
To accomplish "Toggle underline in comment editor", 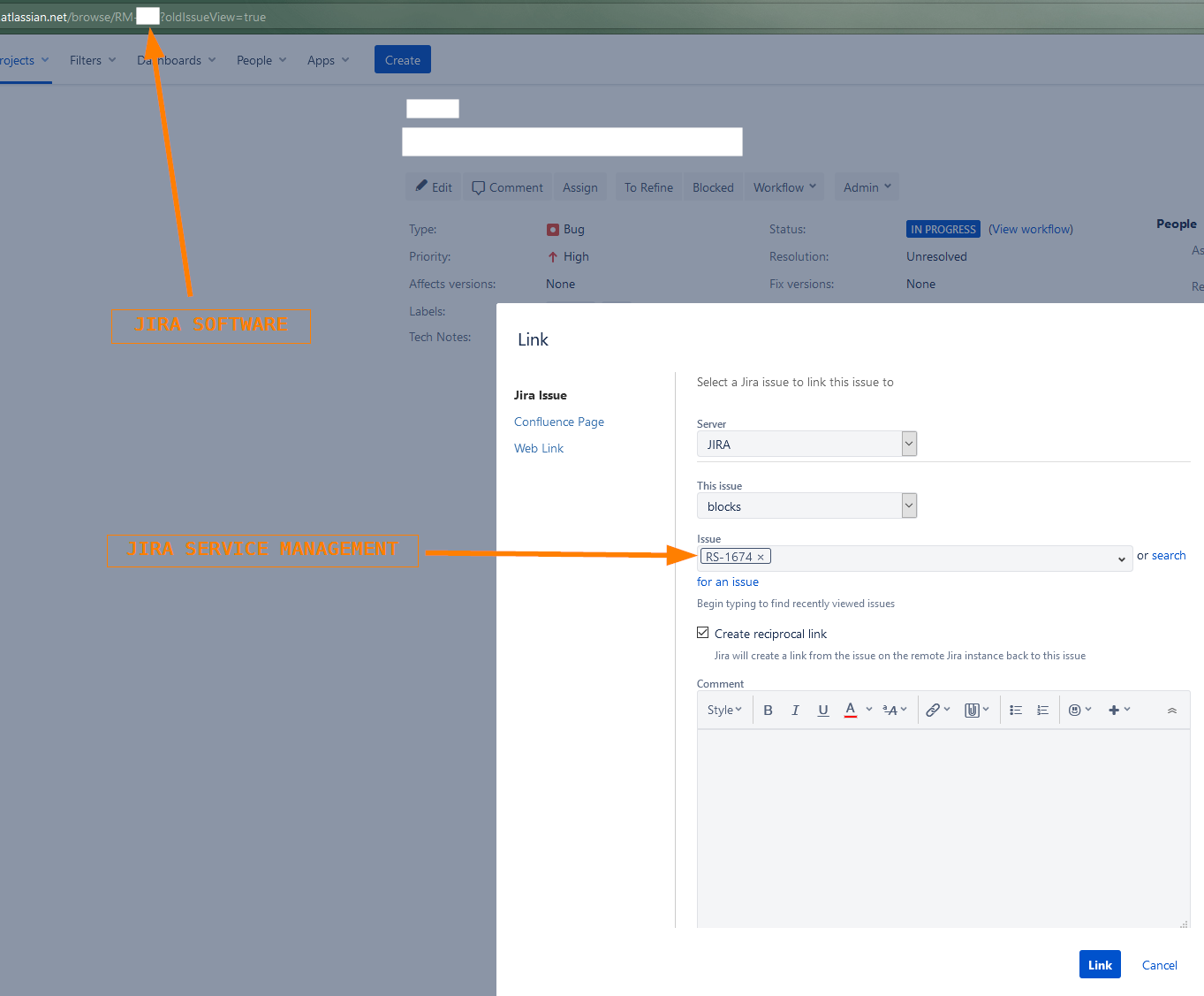I will [x=823, y=710].
